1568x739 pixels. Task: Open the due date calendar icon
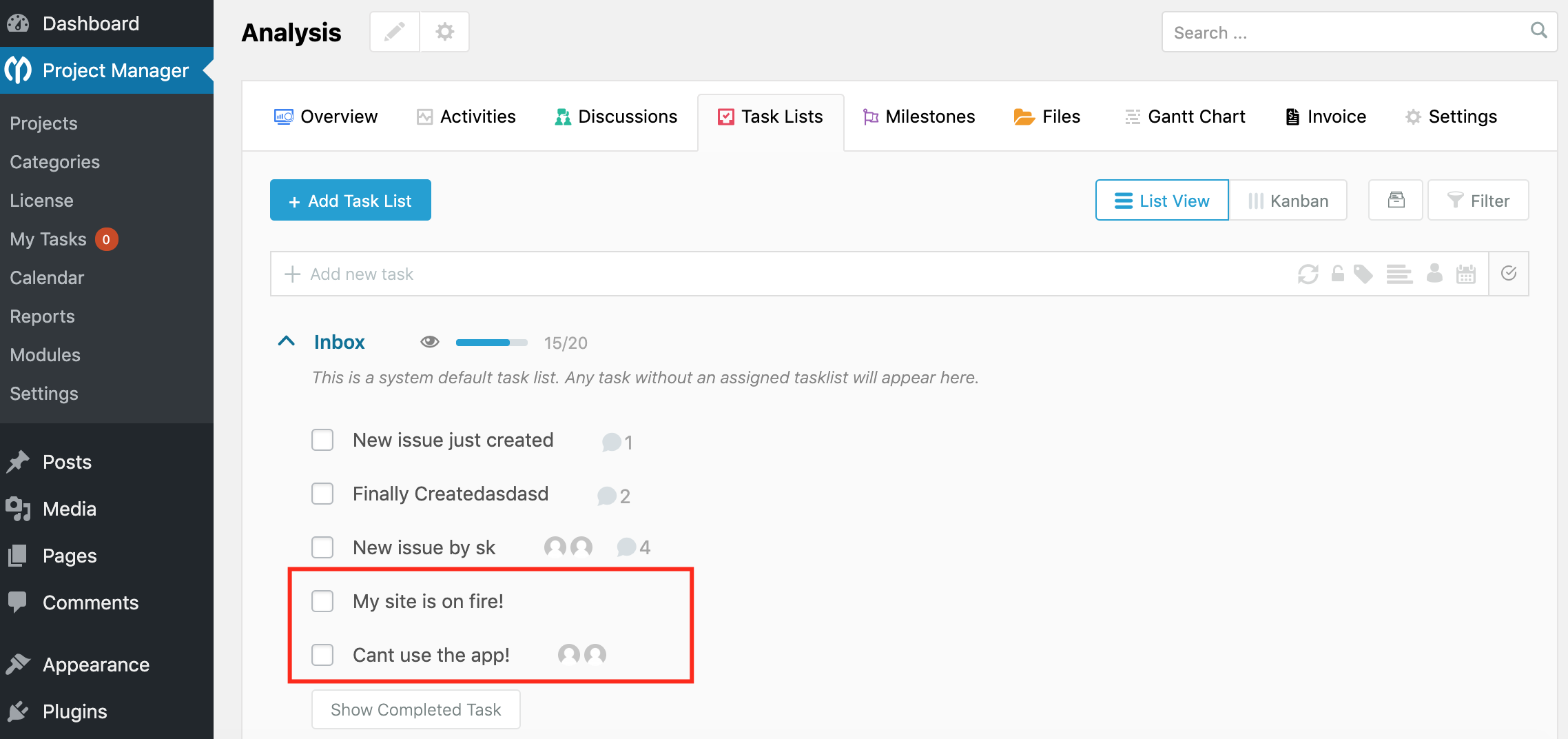[x=1466, y=274]
